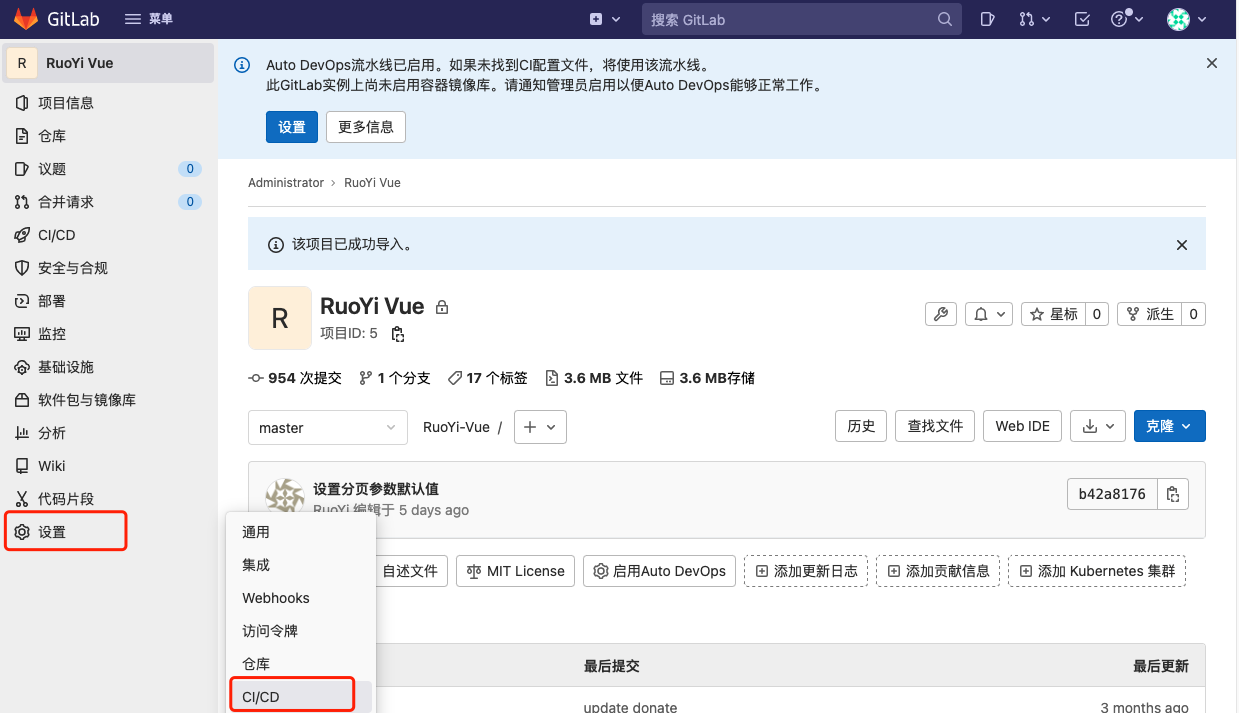This screenshot has height=713, width=1239.
Task: Open 仓库 in the sidebar
Action: [108, 136]
